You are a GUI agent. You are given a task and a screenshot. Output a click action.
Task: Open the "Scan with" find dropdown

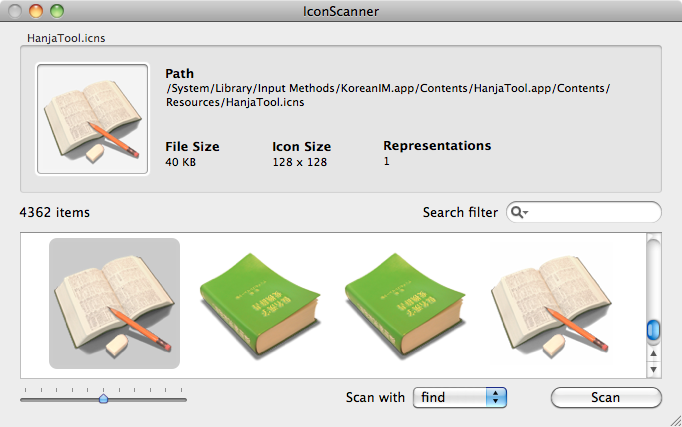click(460, 397)
